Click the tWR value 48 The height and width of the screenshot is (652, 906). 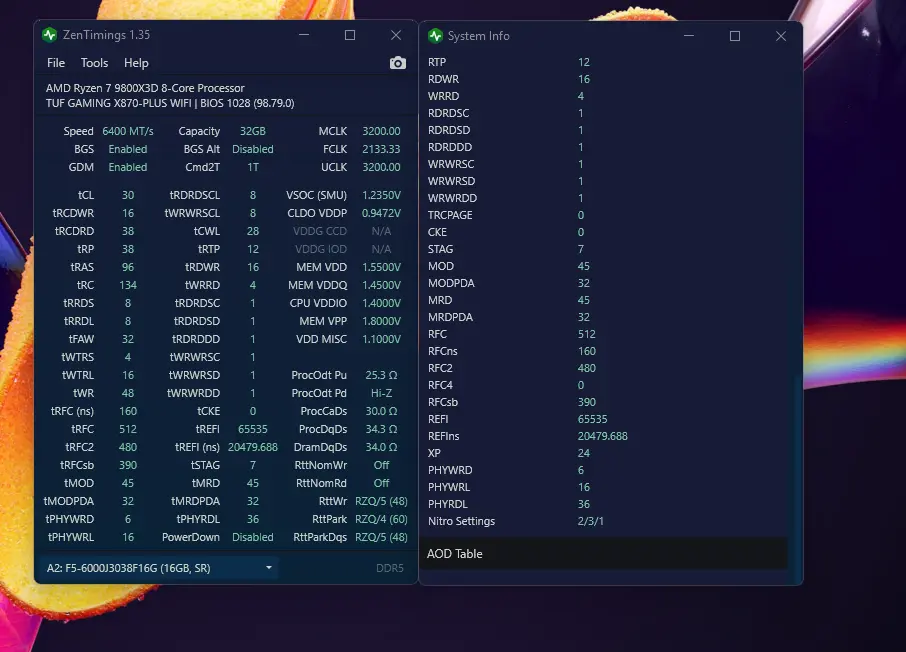click(x=128, y=393)
